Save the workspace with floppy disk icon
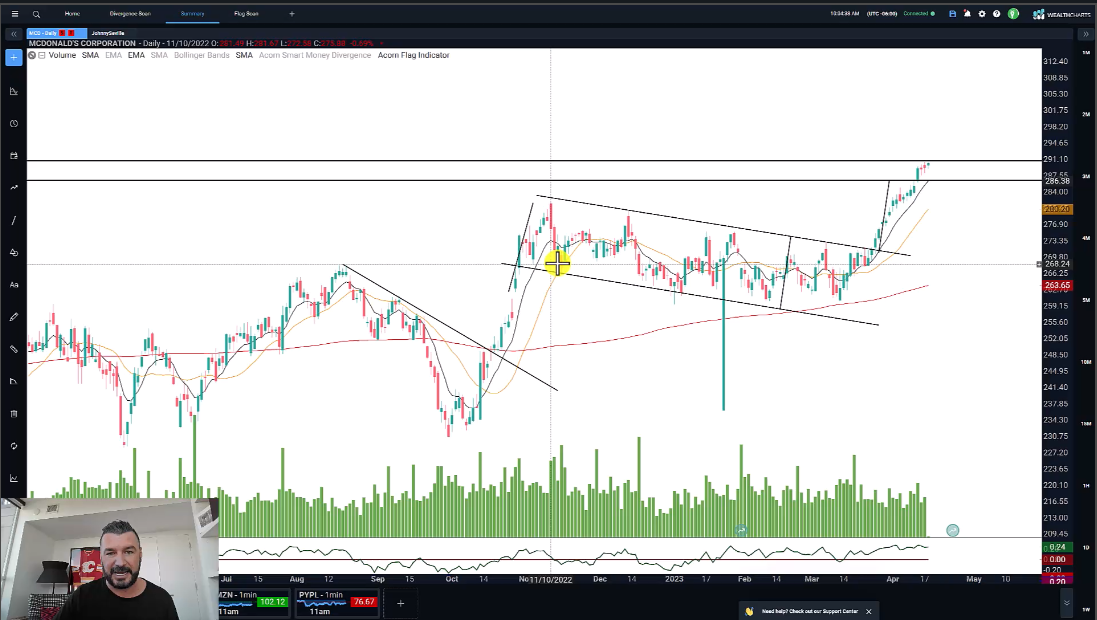Image resolution: width=1097 pixels, height=620 pixels. pyautogui.click(x=952, y=14)
